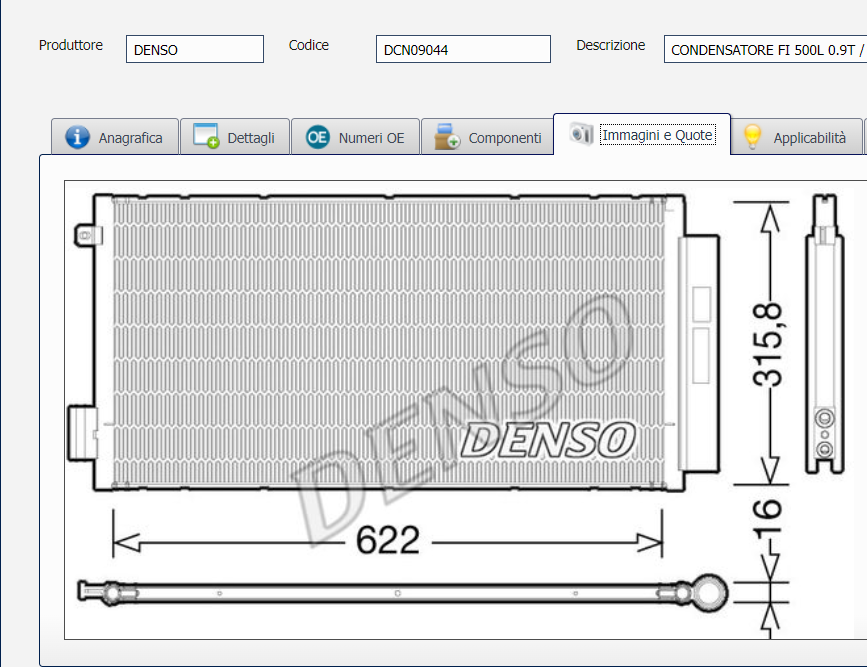Click the light bulb icon on Applicabilità tab
The width and height of the screenshot is (867, 667).
753,137
